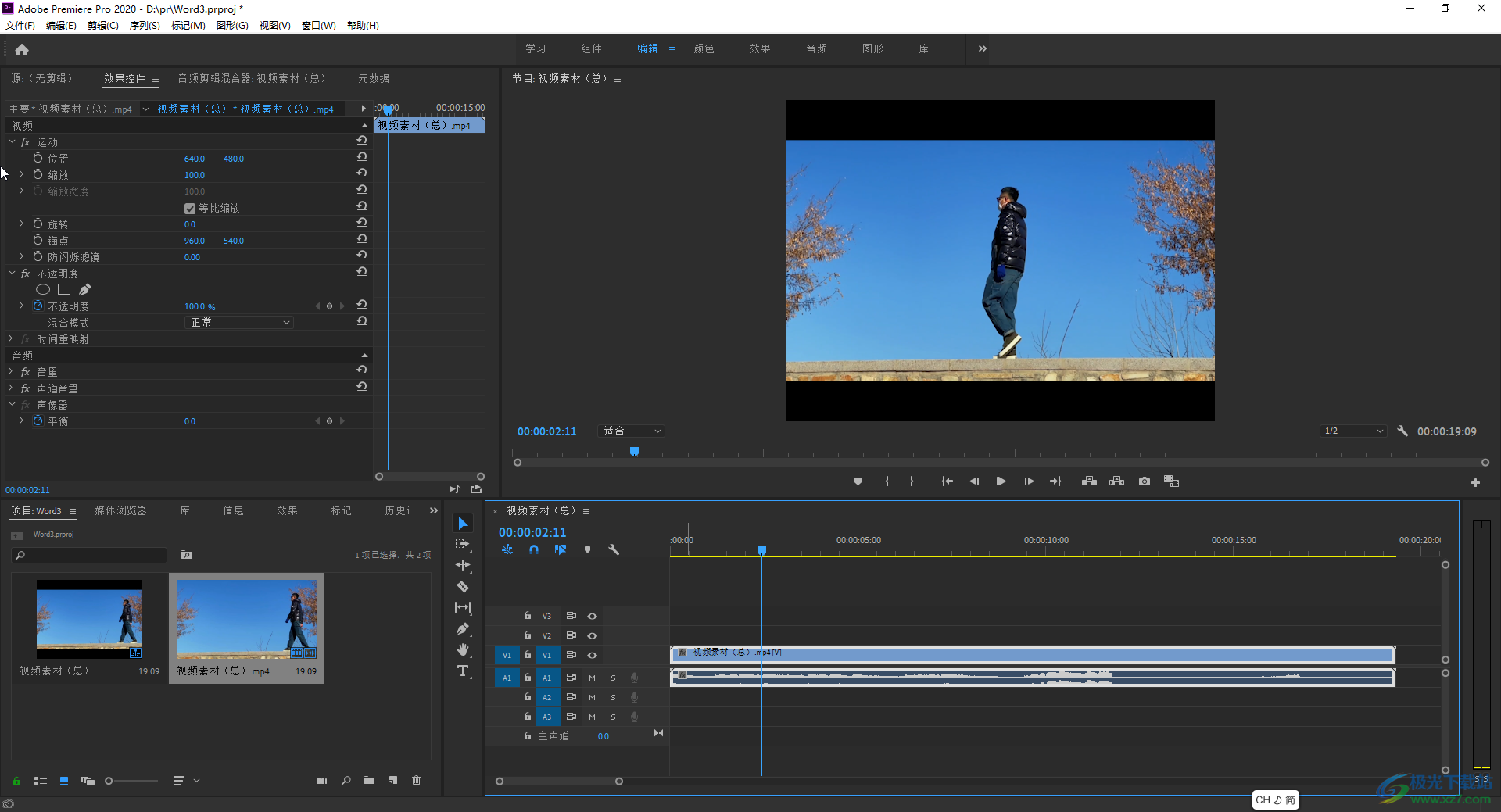Open playback resolution 1/2 dropdown
Image resolution: width=1501 pixels, height=812 pixels.
1353,431
